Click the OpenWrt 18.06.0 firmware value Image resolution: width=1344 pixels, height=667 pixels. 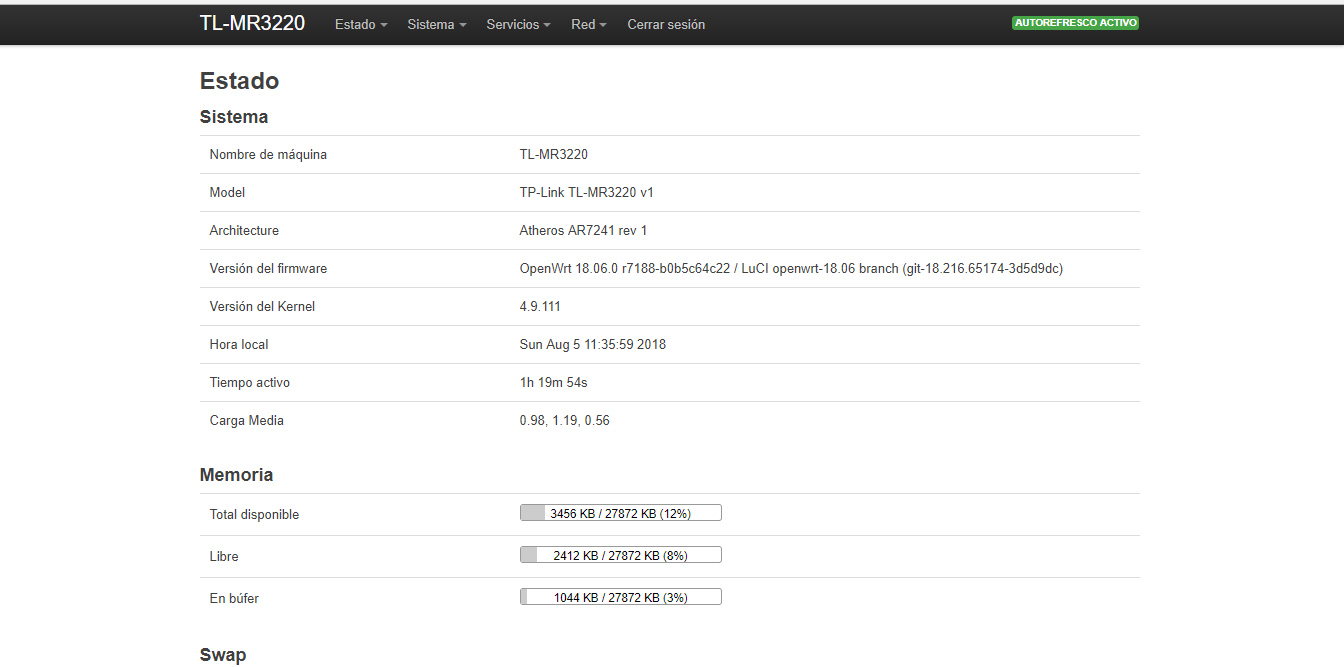coord(791,268)
